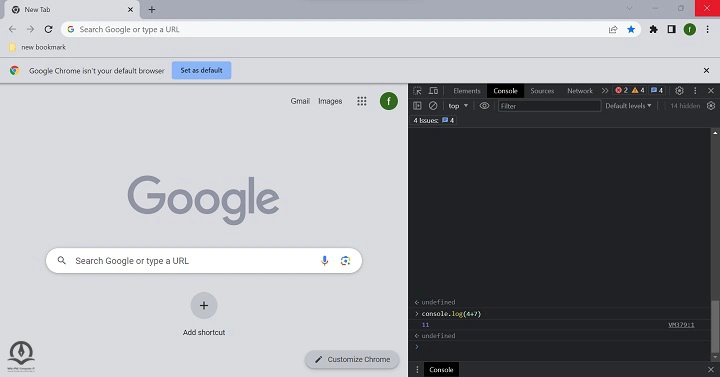Click the Google page search box

pyautogui.click(x=204, y=261)
